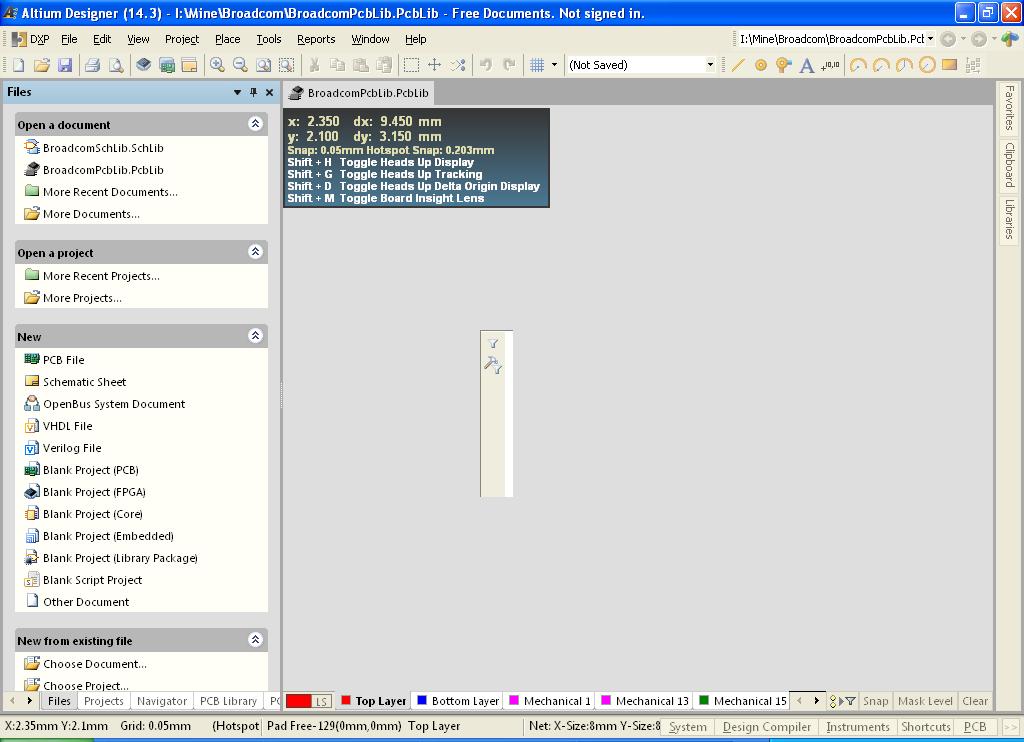Image resolution: width=1024 pixels, height=742 pixels.
Task: Fit document with the zoom-fit magnifier icon
Action: coord(263,65)
